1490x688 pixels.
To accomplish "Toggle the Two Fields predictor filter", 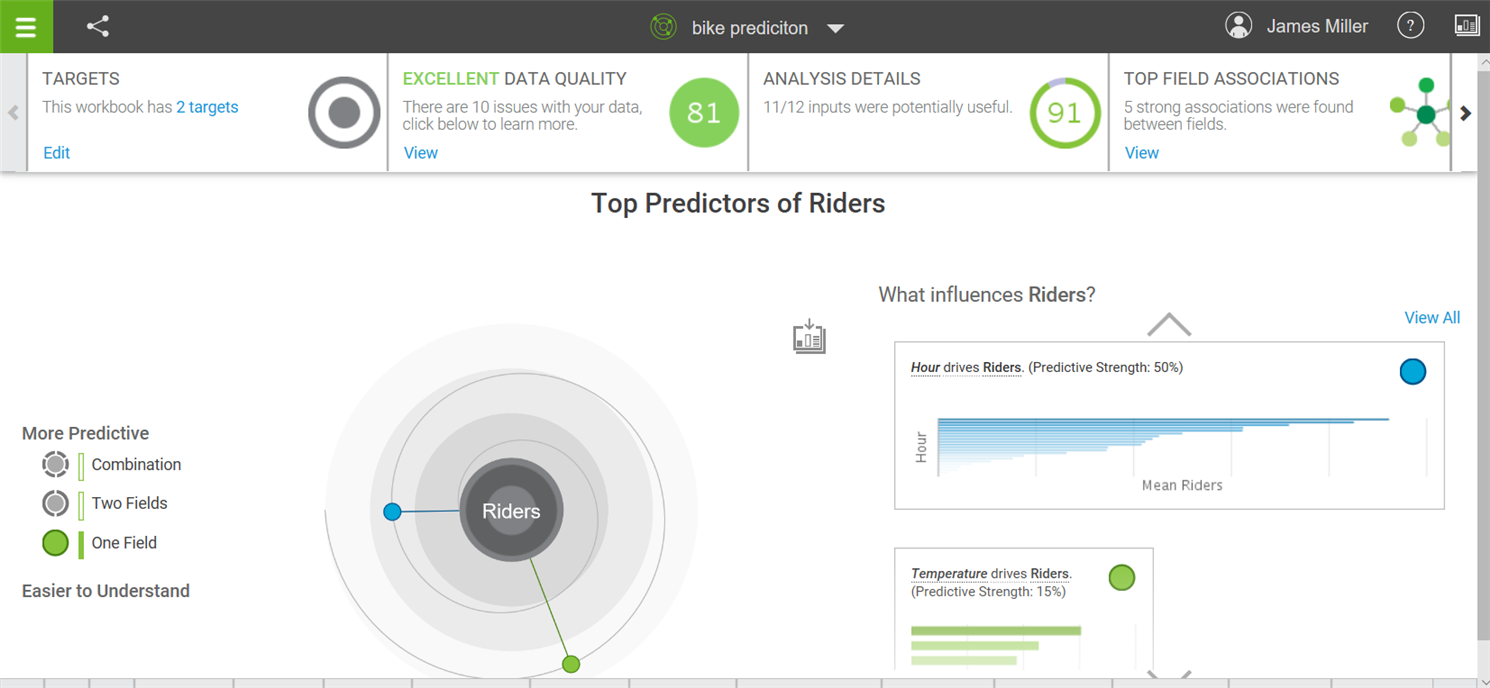I will [x=56, y=503].
